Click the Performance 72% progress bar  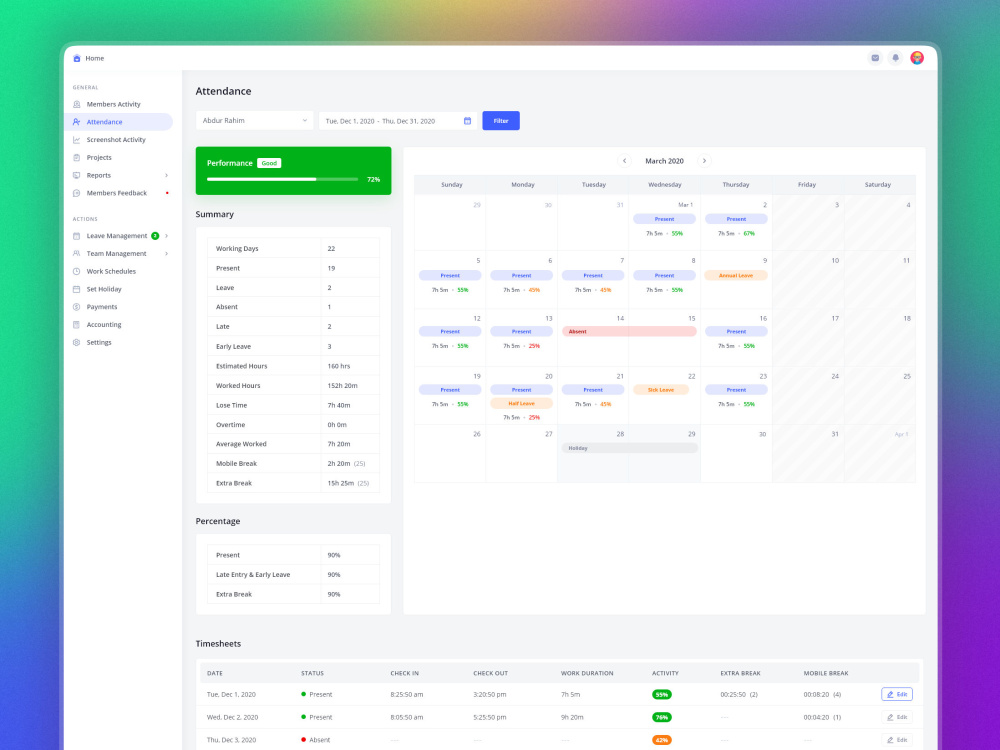point(282,179)
